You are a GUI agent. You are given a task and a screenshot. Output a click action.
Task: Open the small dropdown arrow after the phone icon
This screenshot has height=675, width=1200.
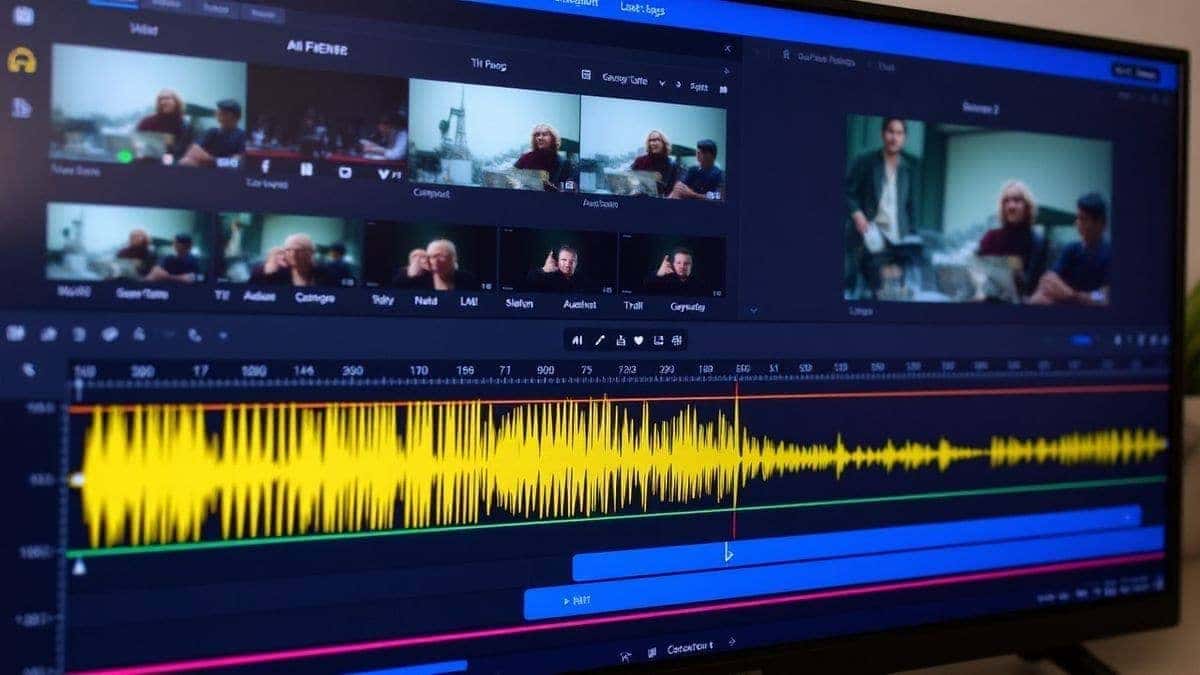(222, 336)
